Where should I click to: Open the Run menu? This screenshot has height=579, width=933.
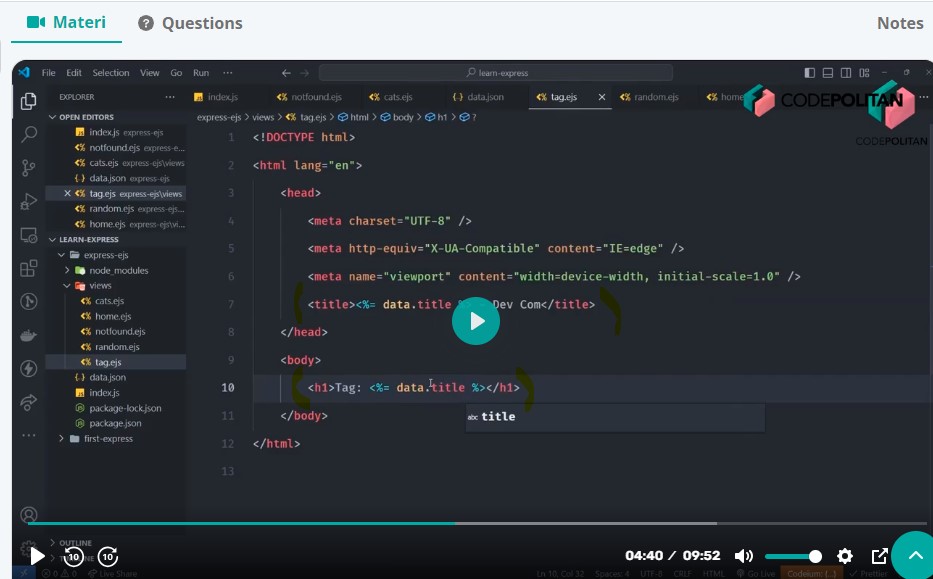point(201,73)
